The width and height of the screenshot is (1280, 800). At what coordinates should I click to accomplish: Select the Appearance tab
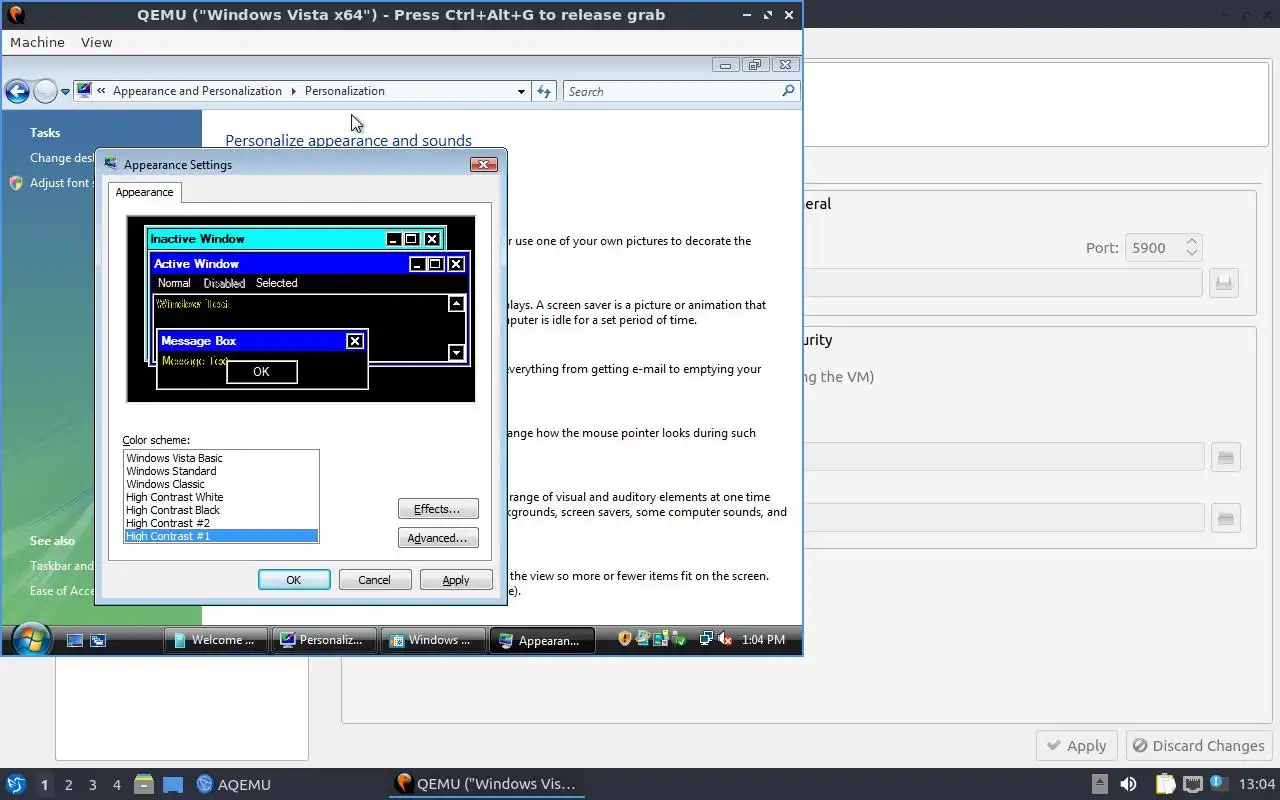(x=144, y=192)
